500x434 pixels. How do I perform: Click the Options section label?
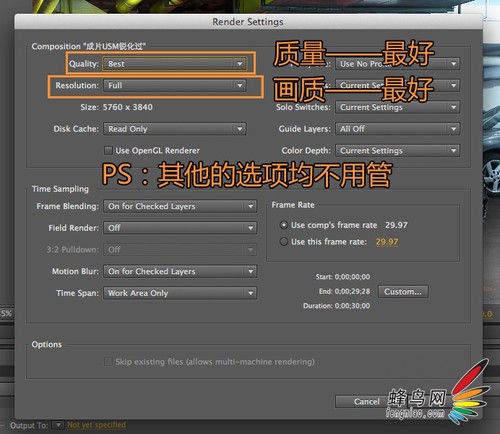tap(47, 344)
